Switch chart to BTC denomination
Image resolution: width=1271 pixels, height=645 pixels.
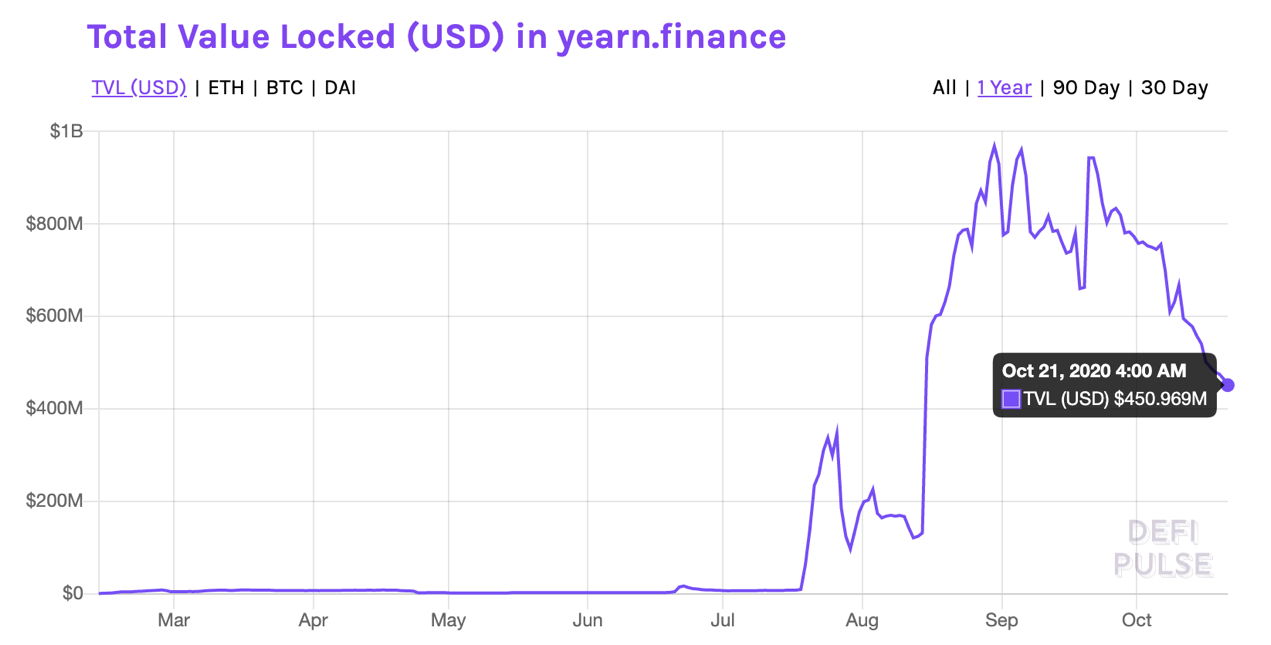click(284, 88)
